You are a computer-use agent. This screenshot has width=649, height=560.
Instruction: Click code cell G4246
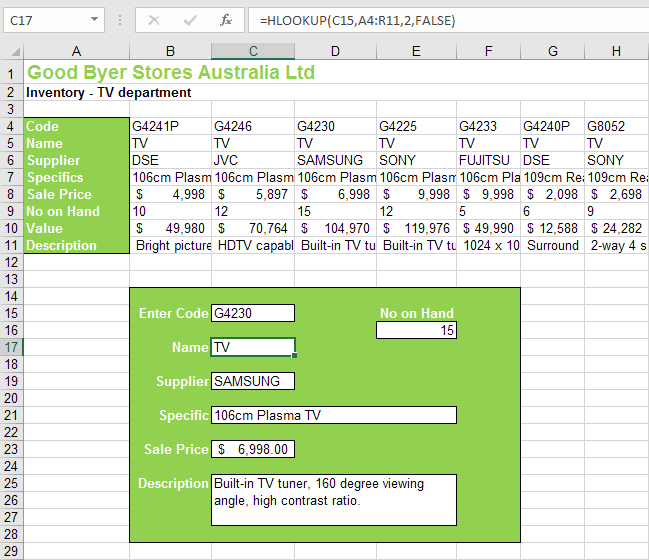[253, 126]
